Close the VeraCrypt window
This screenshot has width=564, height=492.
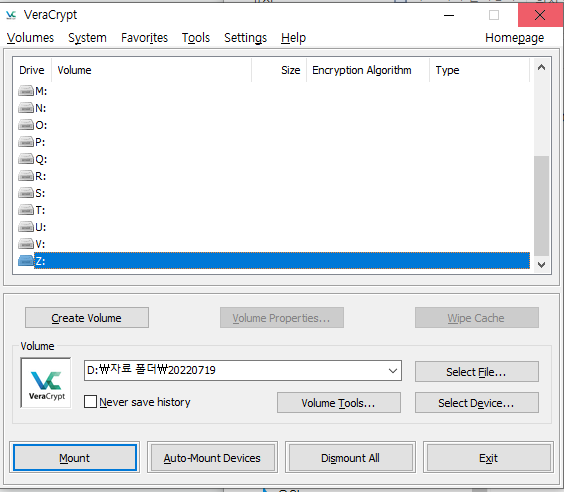540,15
